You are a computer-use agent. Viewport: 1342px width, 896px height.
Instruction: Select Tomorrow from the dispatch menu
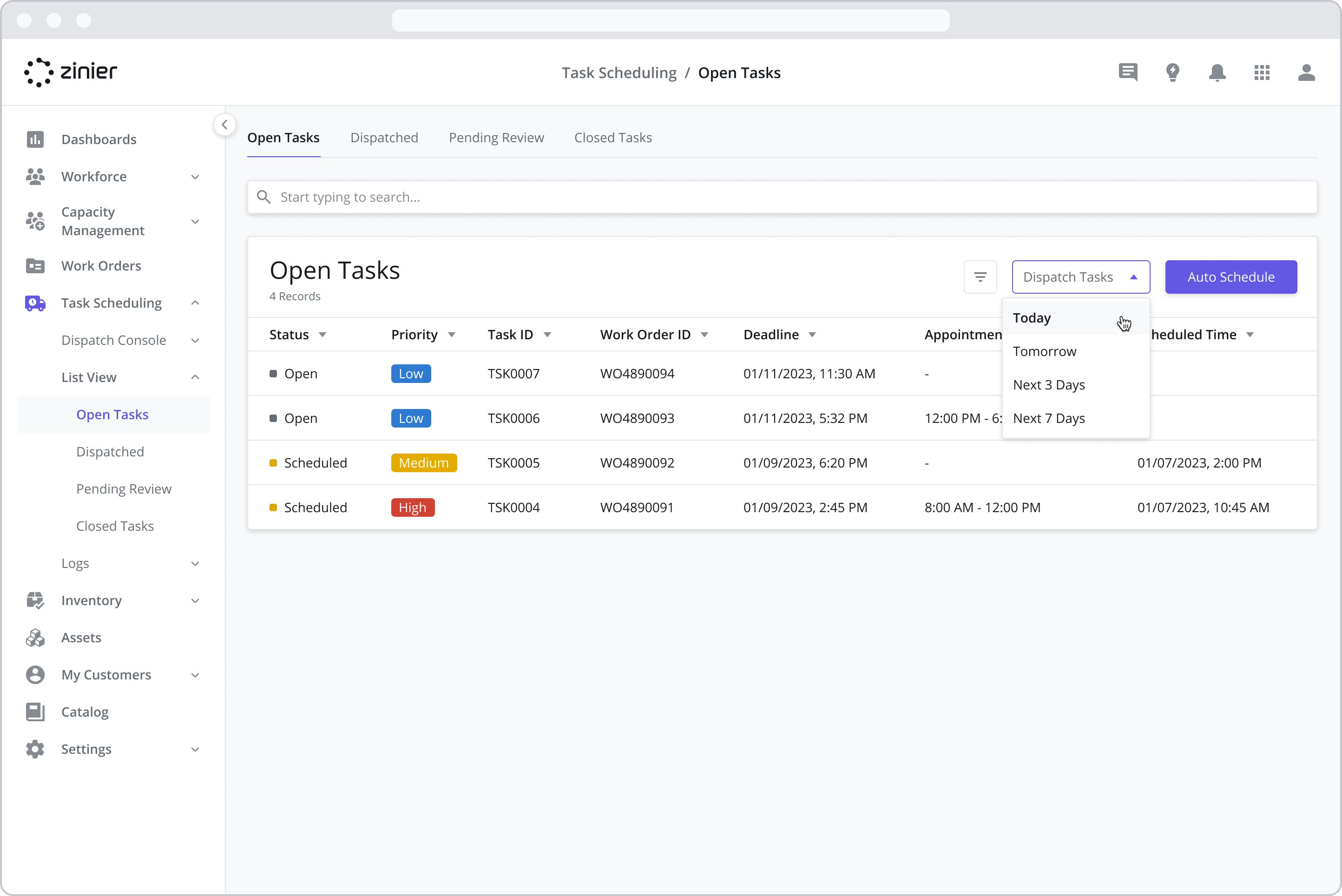pyautogui.click(x=1076, y=351)
